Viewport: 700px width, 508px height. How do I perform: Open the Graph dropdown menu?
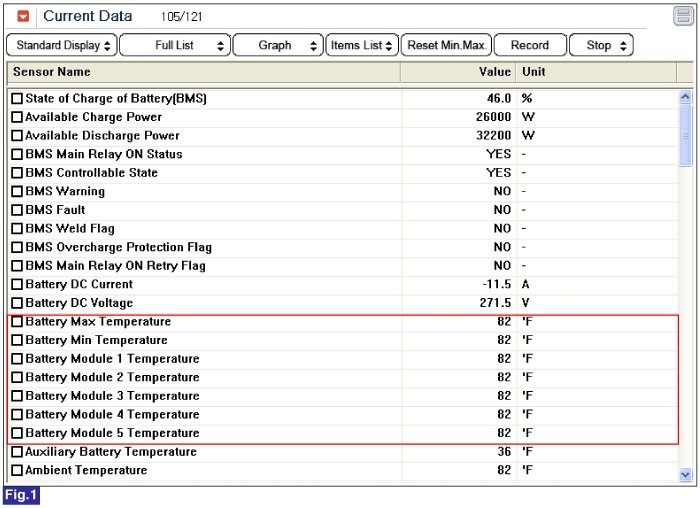coord(279,45)
